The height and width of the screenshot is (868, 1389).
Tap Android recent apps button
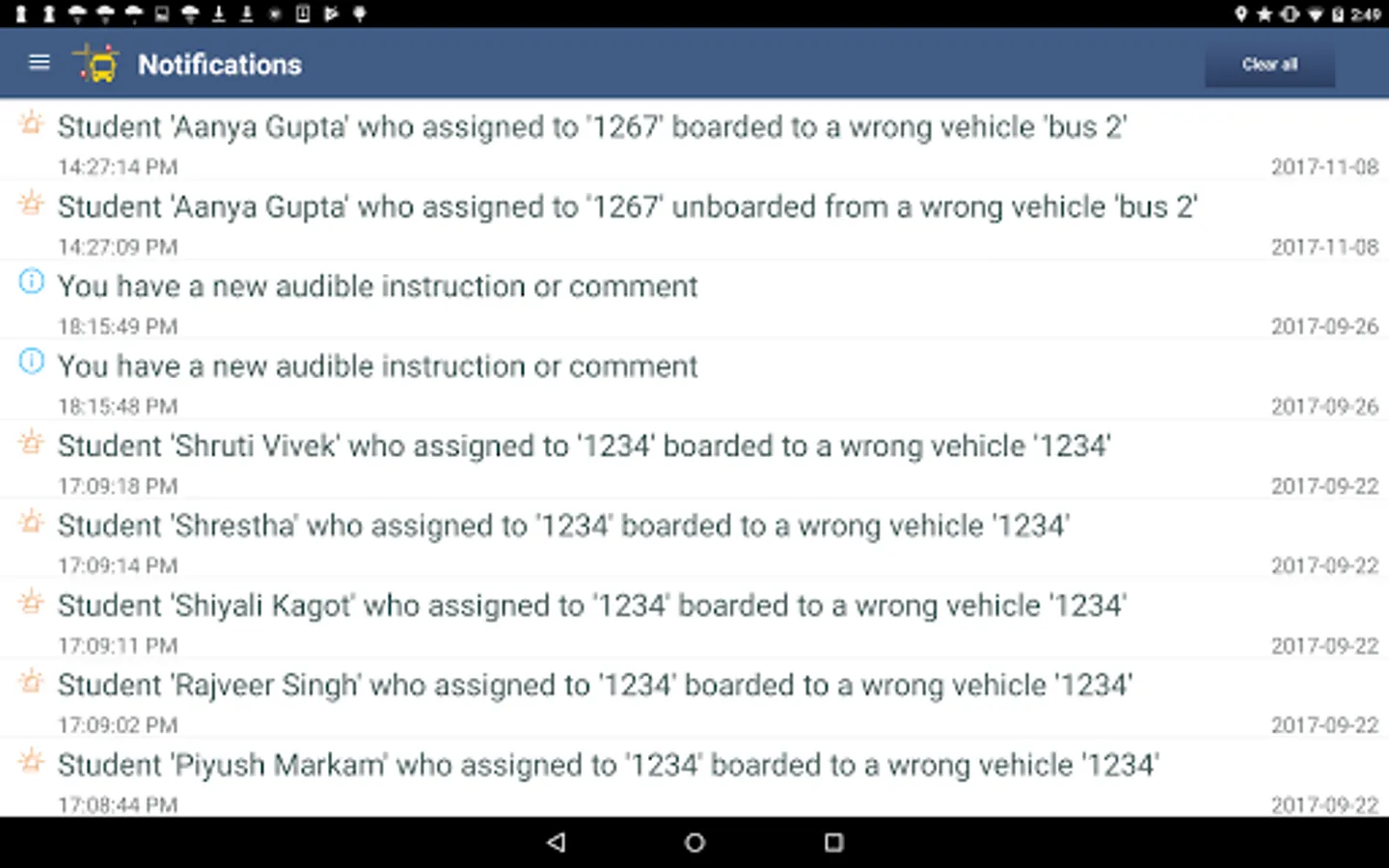coord(833,842)
